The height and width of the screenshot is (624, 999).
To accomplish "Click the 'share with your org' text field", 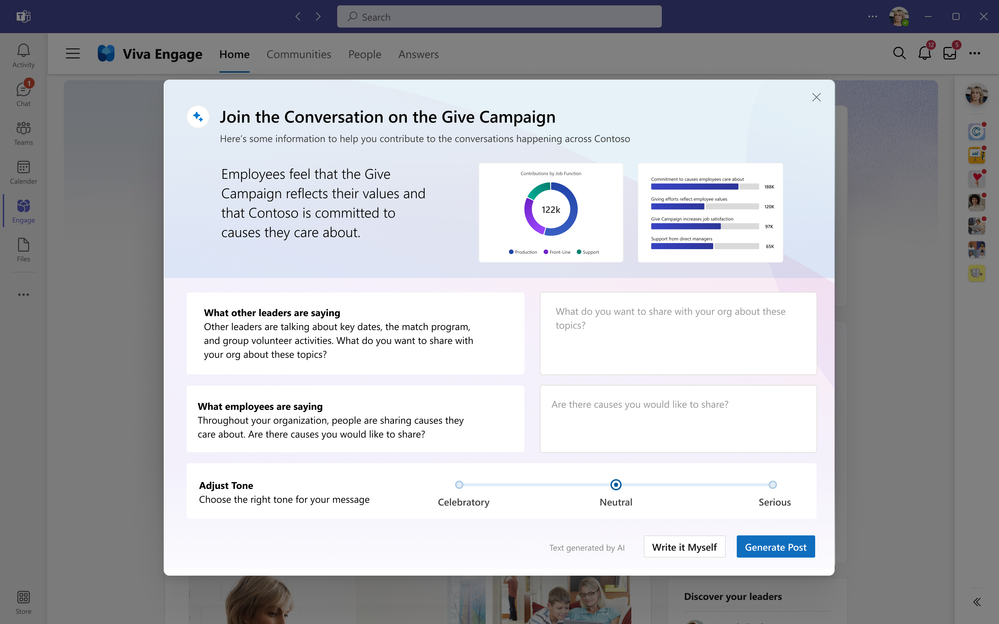I will (678, 333).
